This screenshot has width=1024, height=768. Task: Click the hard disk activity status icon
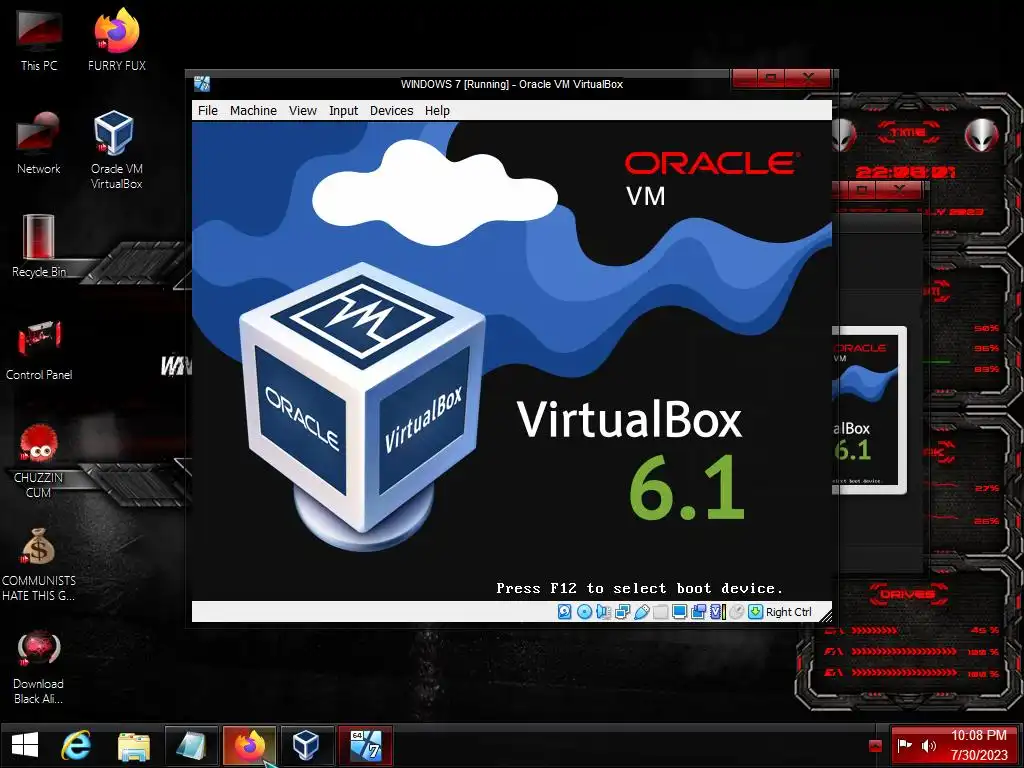(565, 612)
